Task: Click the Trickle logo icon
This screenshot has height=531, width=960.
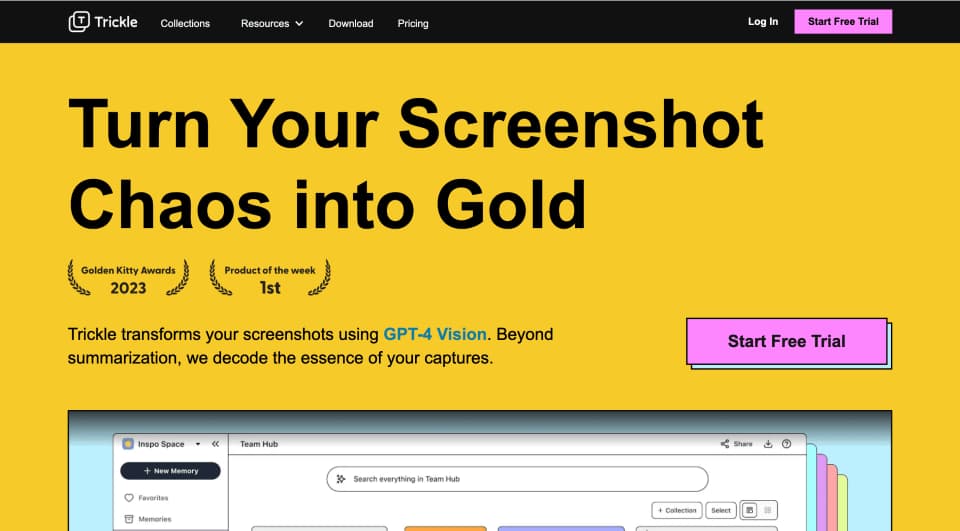Action: tap(79, 22)
